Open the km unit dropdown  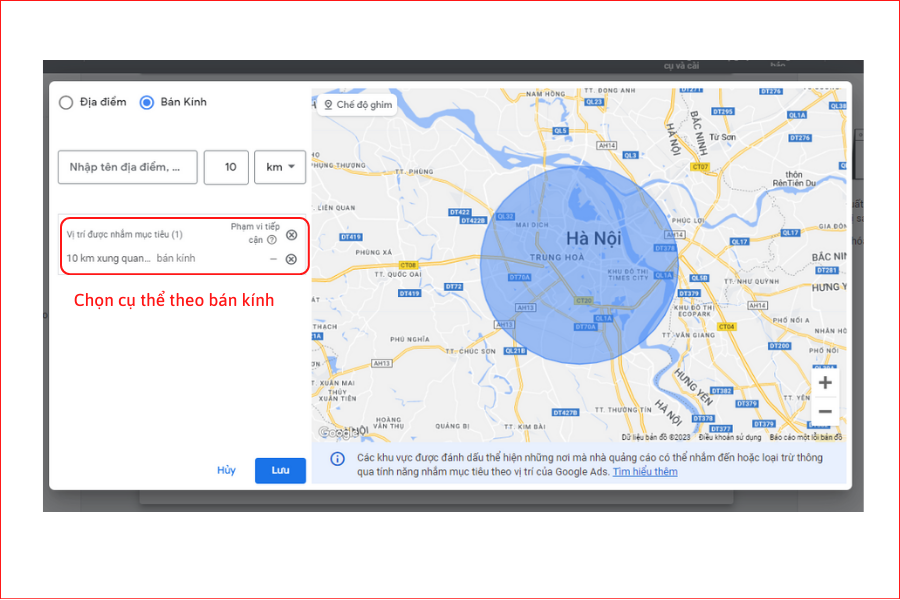(280, 167)
